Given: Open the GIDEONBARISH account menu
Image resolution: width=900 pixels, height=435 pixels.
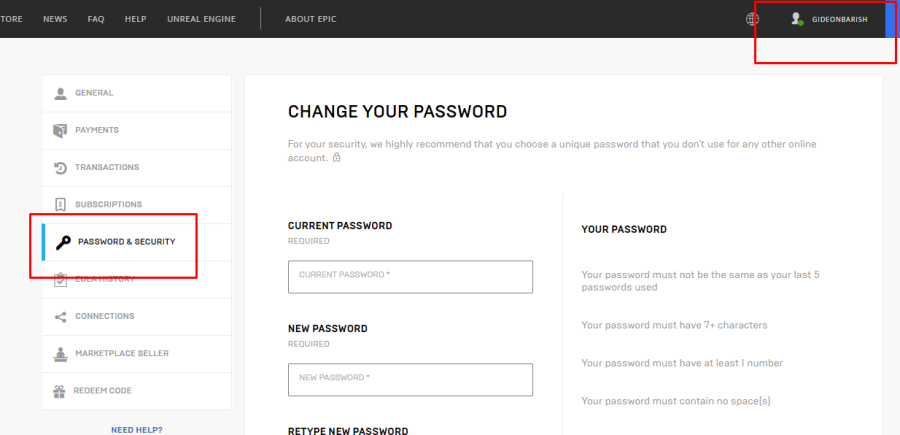Looking at the screenshot, I should click(839, 19).
